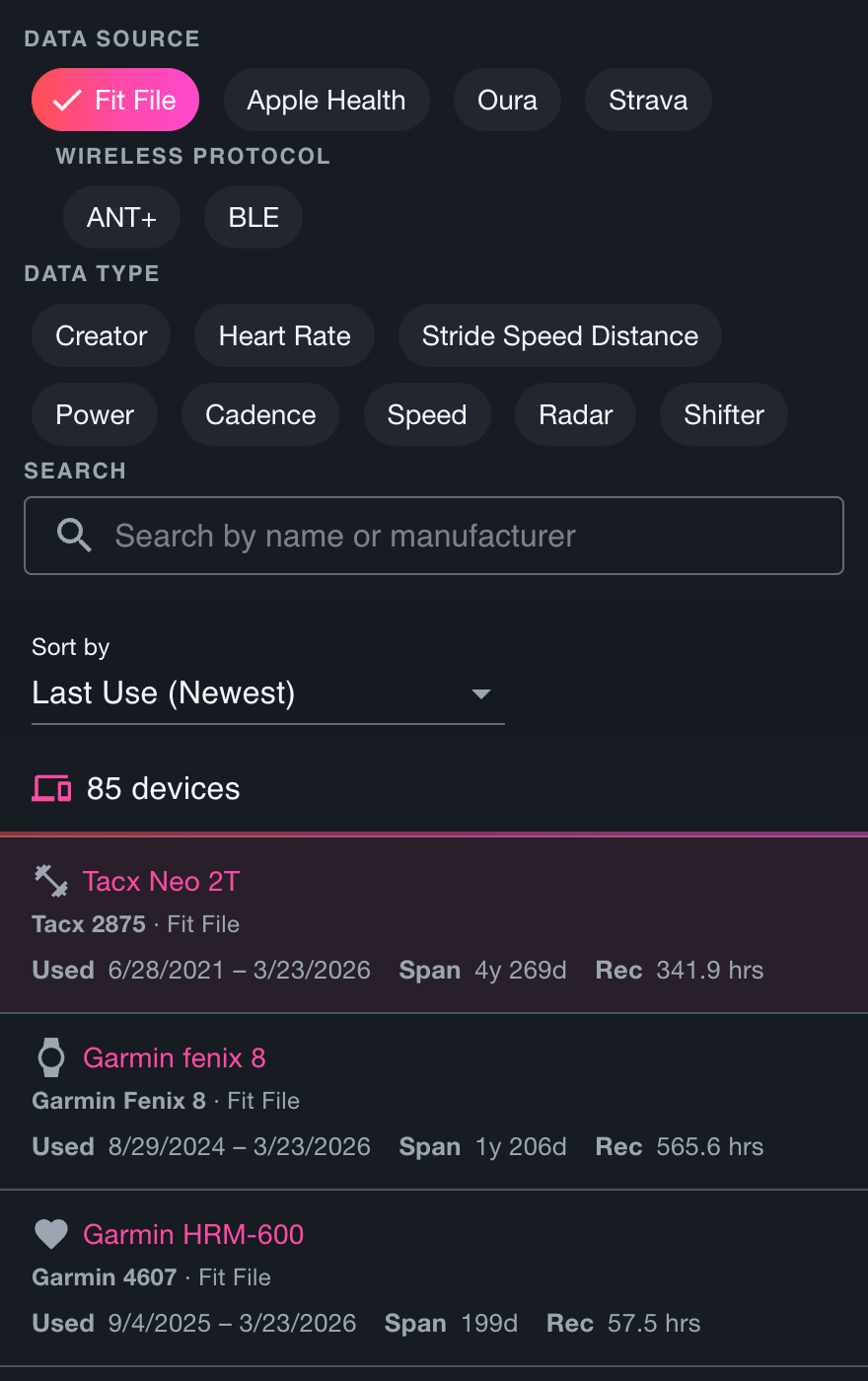The height and width of the screenshot is (1381, 868).
Task: Click the search by name input field
Action: (434, 535)
